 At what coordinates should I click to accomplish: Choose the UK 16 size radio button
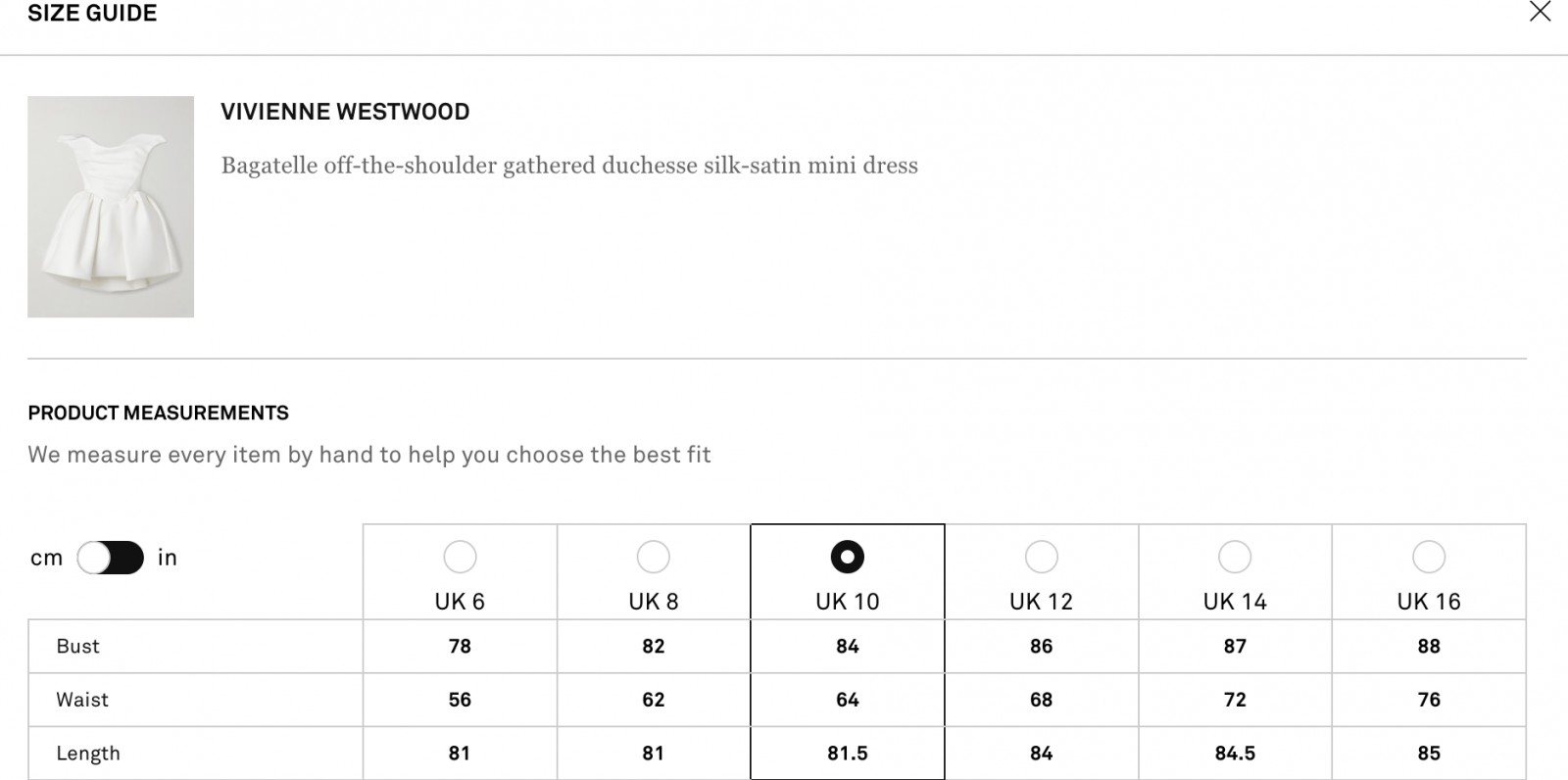(x=1428, y=557)
